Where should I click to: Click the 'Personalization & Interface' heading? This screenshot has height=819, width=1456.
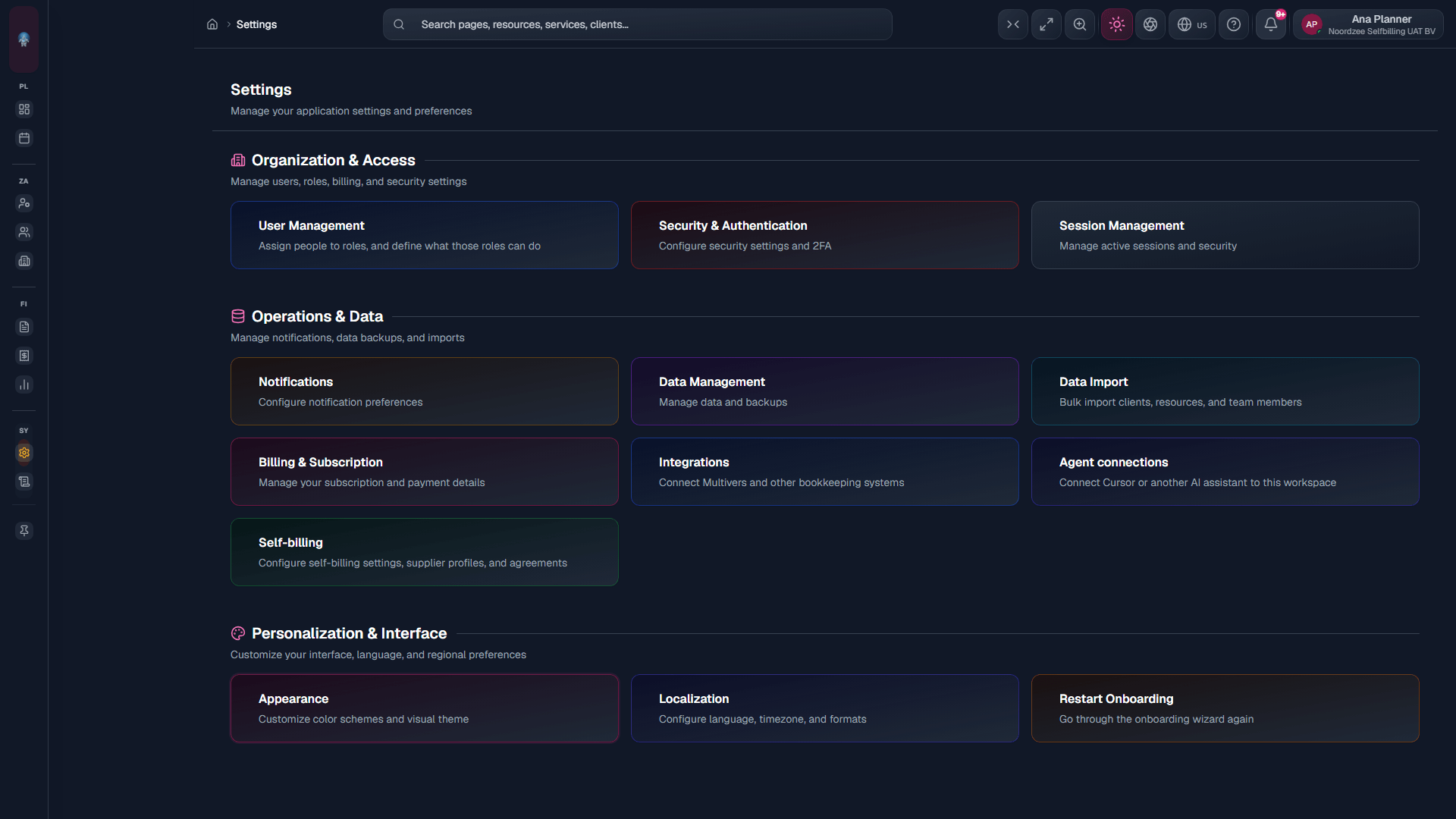click(x=349, y=633)
